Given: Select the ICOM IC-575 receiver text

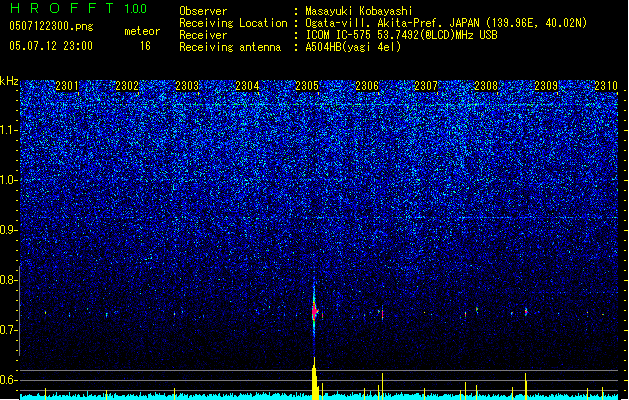Looking at the screenshot, I should 401,35.
